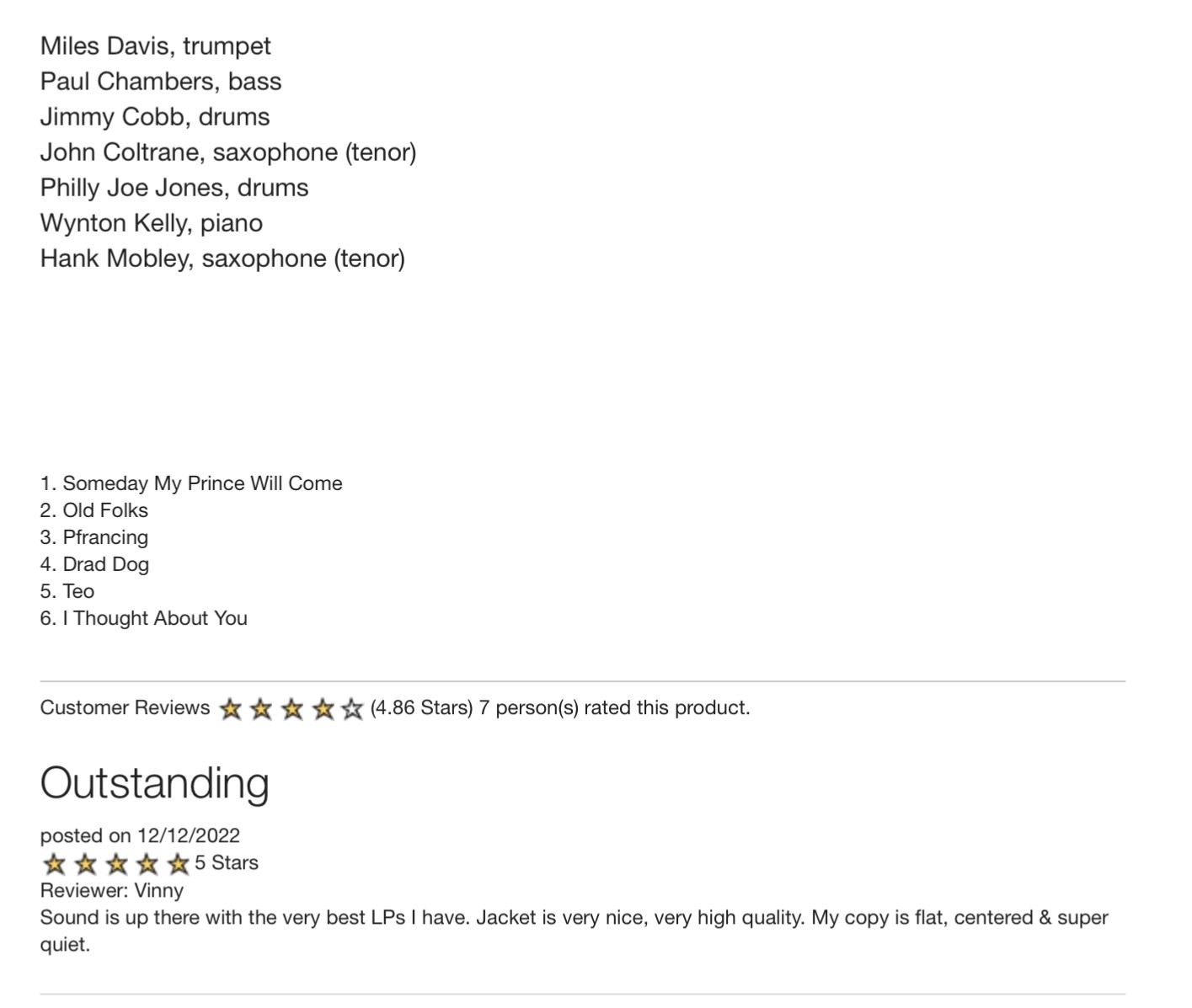Click Wynton Kelly, piano credit

(x=152, y=223)
